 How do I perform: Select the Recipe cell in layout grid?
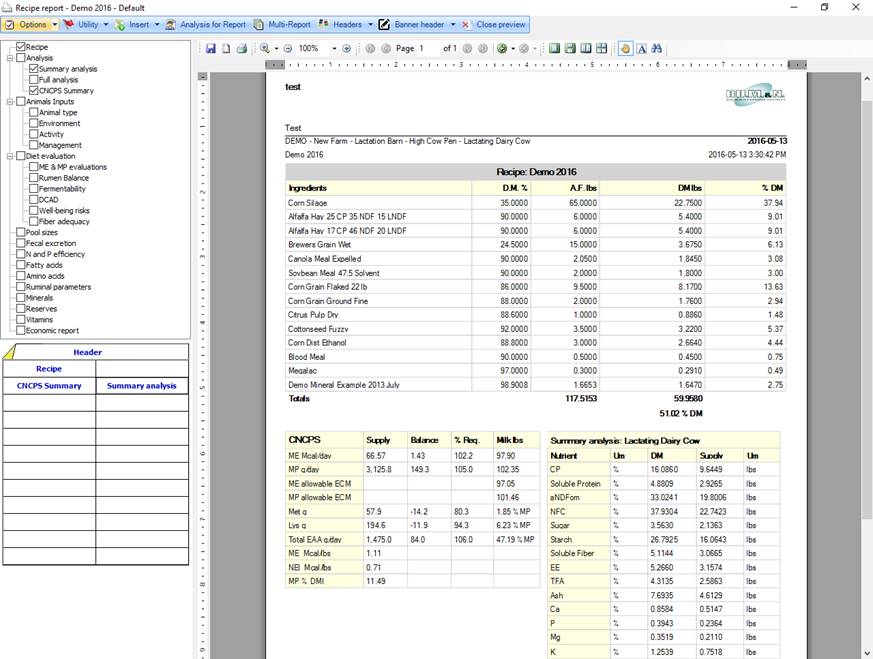click(x=49, y=369)
